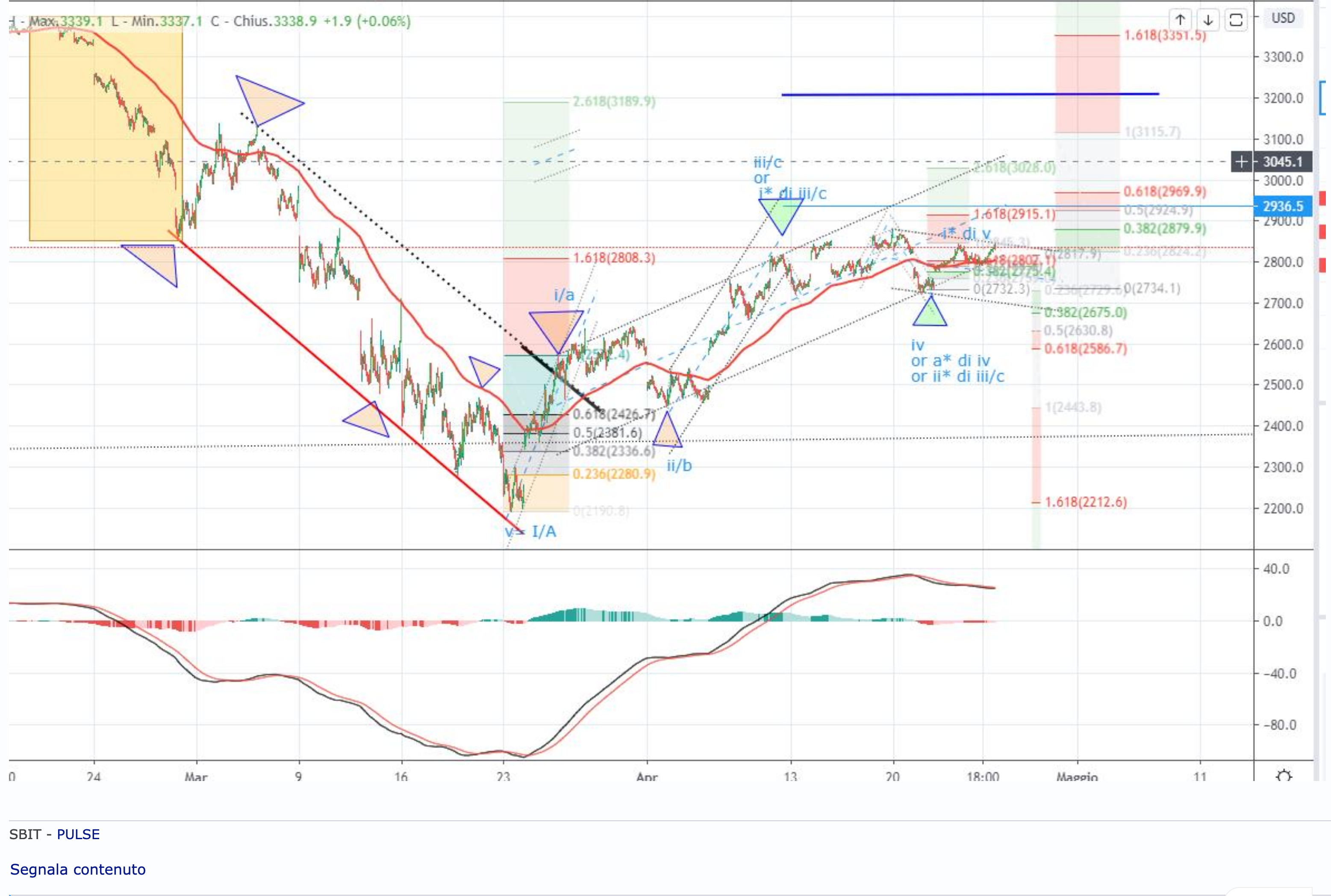Image resolution: width=1331 pixels, height=896 pixels.
Task: Click the plus icon beside 3045.1
Action: point(1241,162)
